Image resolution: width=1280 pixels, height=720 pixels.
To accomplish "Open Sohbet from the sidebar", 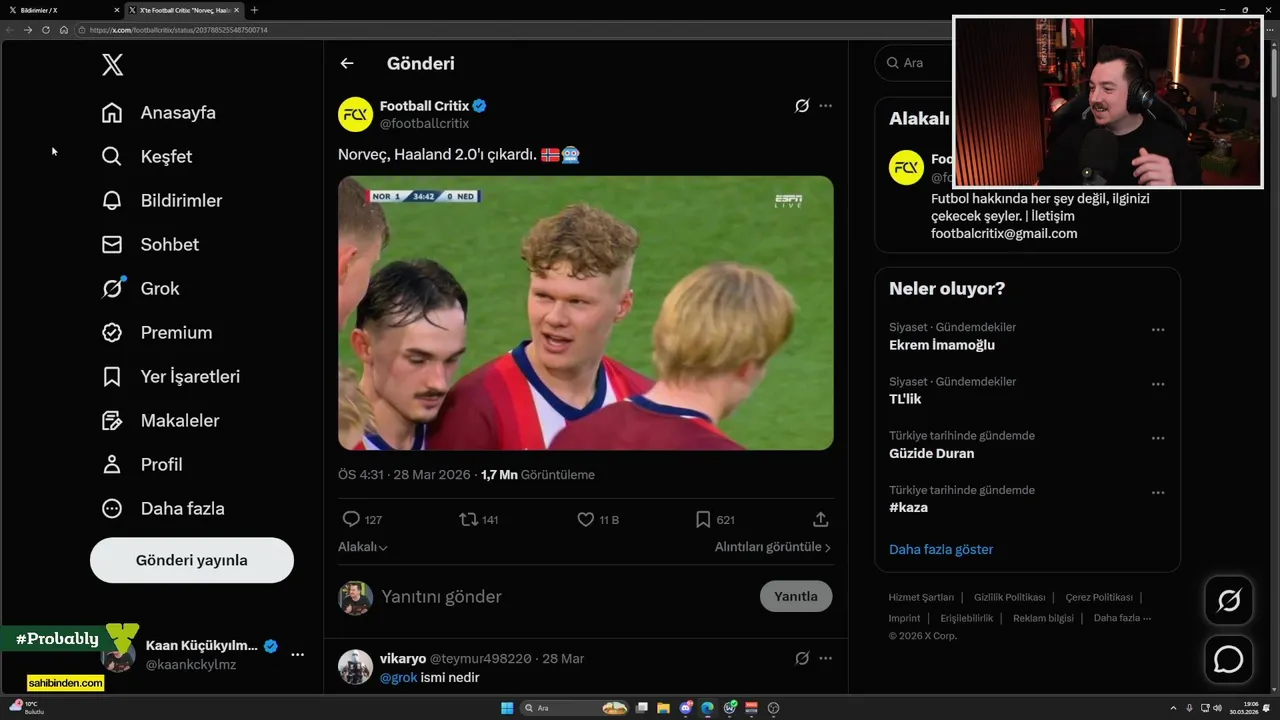I will 150,245.
